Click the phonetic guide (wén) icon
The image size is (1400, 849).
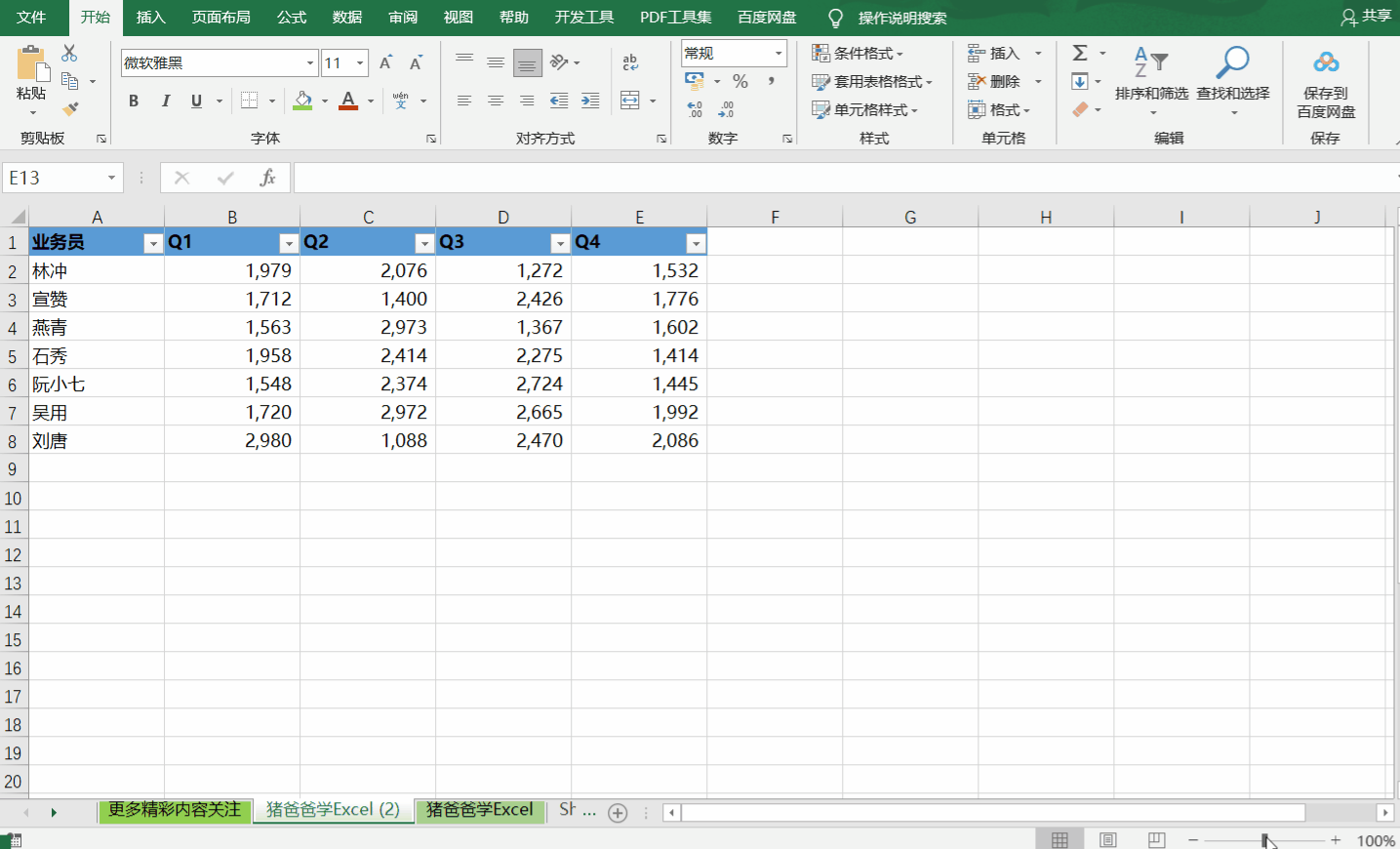click(x=401, y=101)
